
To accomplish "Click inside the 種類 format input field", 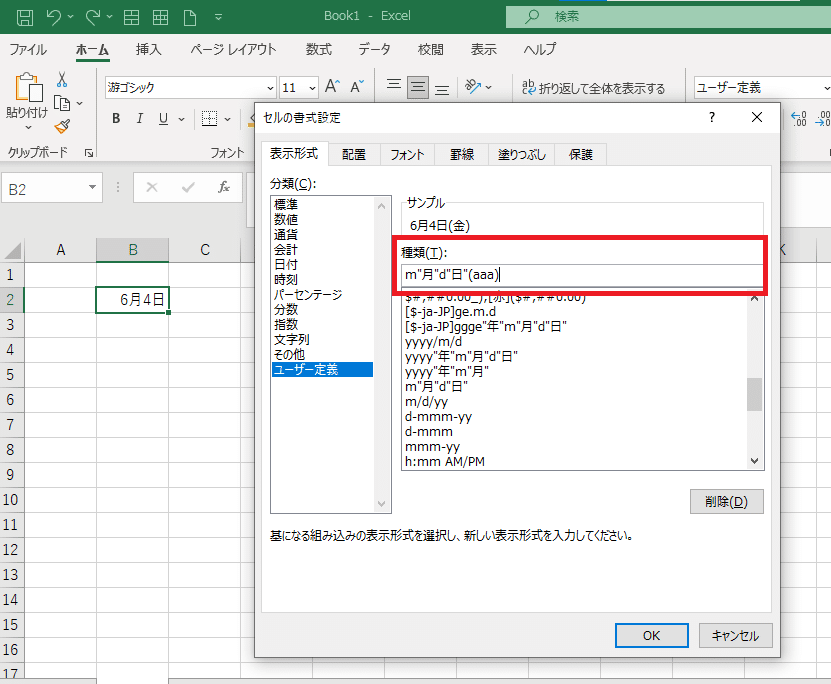I will tap(580, 274).
